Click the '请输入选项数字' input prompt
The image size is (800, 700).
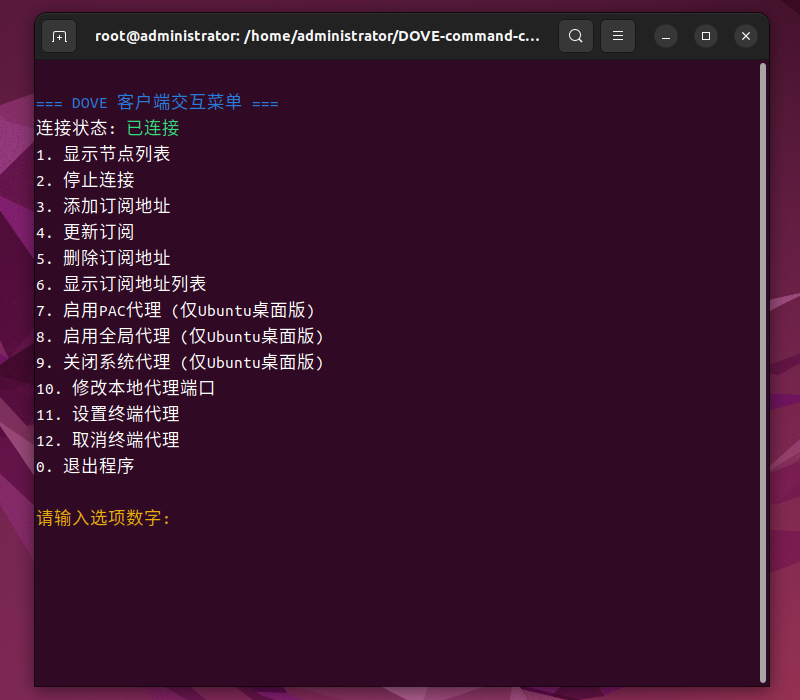pyautogui.click(x=104, y=518)
